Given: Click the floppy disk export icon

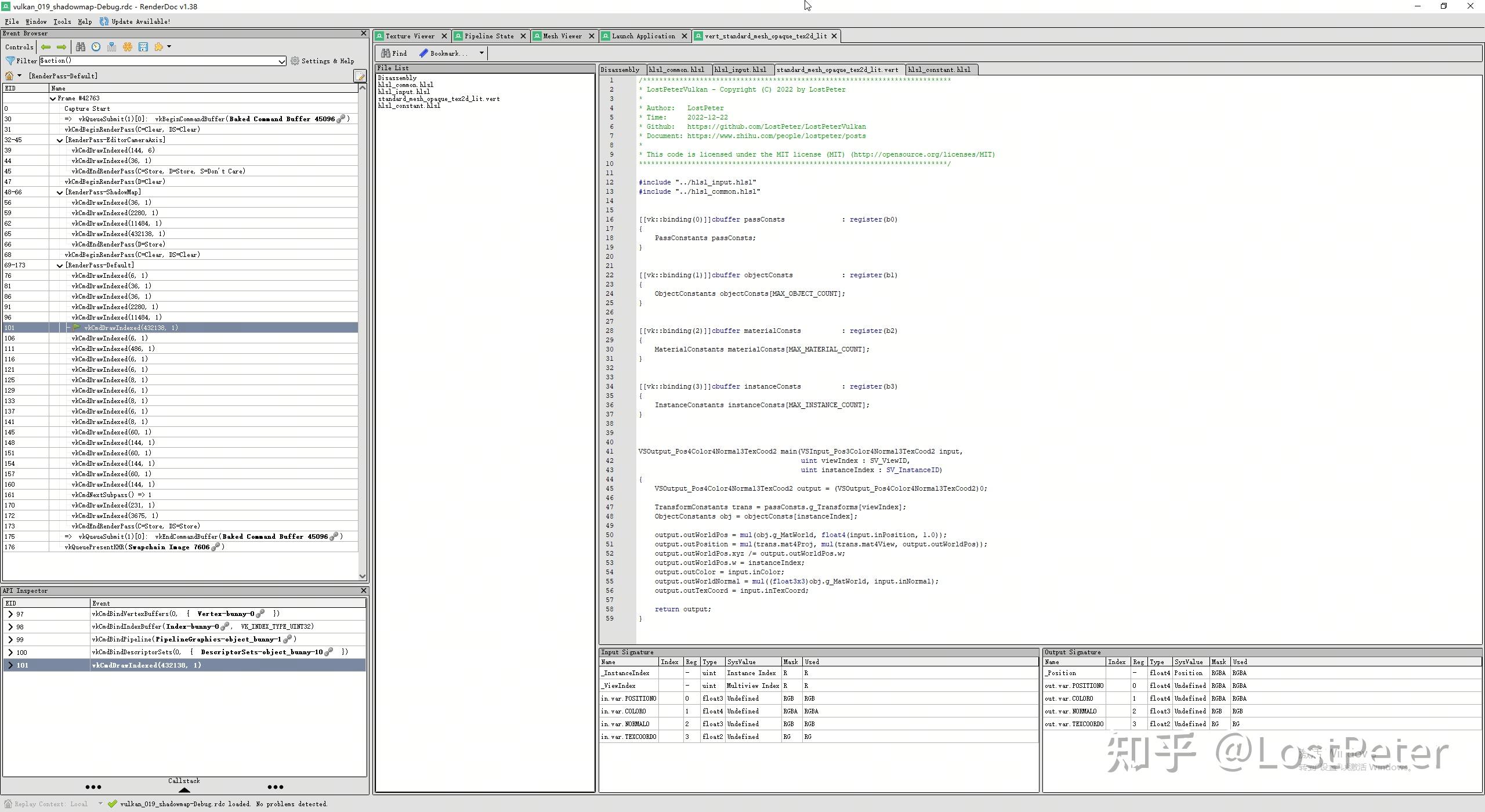Looking at the screenshot, I should (x=143, y=47).
